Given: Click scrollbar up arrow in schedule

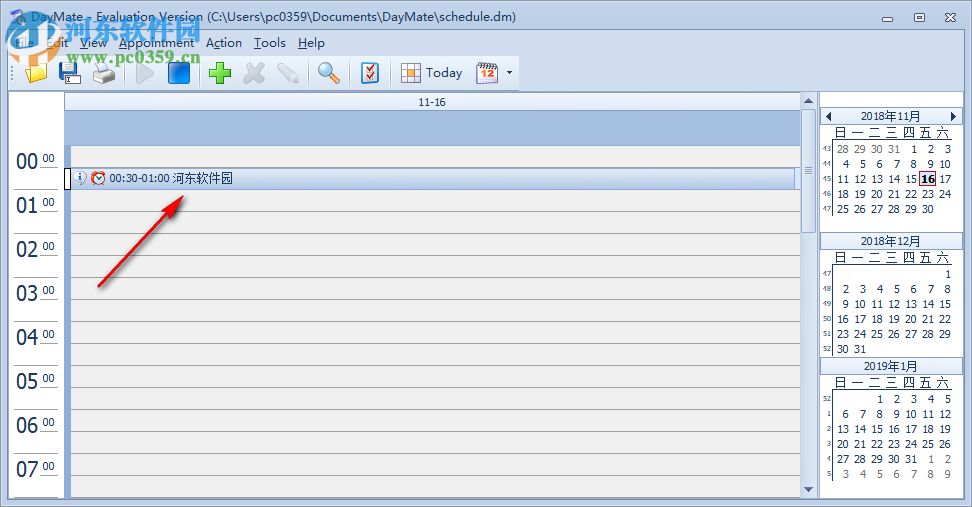Looking at the screenshot, I should coord(808,100).
